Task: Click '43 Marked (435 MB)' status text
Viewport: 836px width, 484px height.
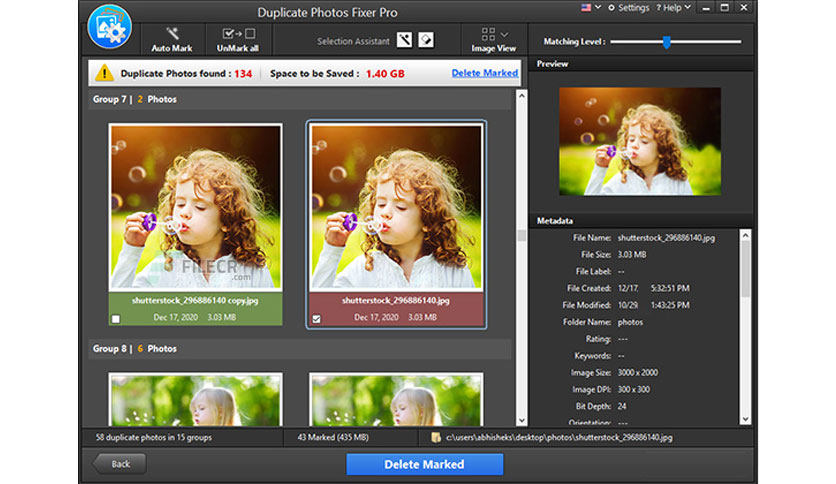Action: pyautogui.click(x=333, y=438)
